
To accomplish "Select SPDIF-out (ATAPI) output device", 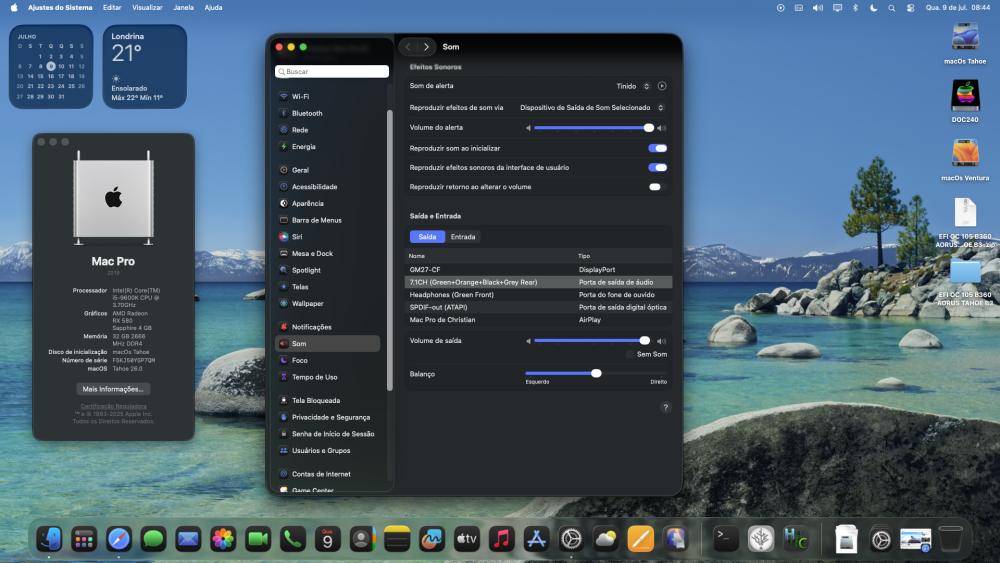I will click(x=538, y=307).
